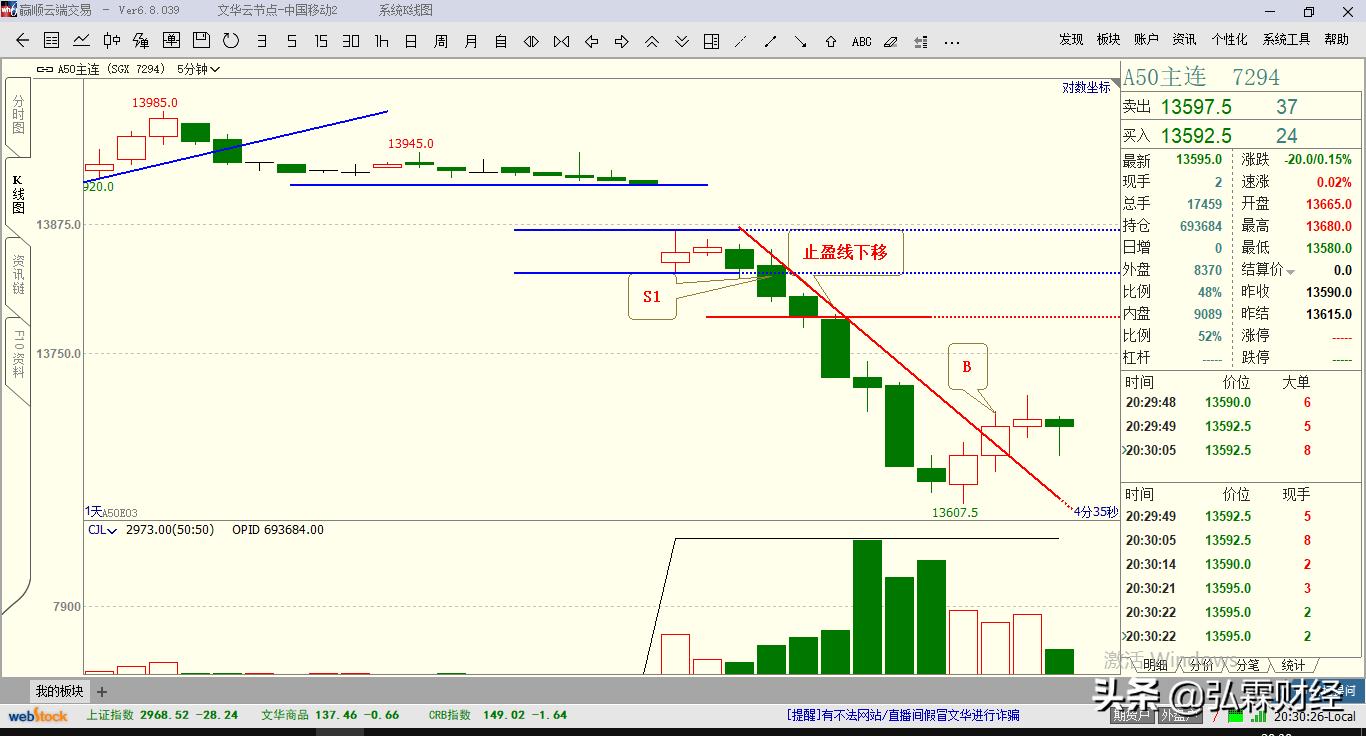The image size is (1366, 736).
Task: Click the double down chevron icon
Action: click(x=681, y=41)
